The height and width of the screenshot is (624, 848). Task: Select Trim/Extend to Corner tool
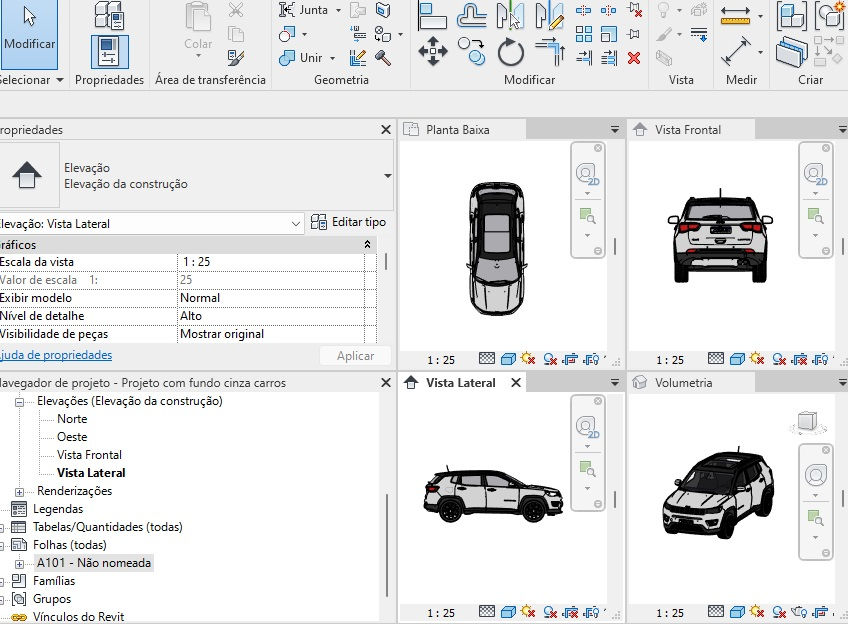(549, 51)
